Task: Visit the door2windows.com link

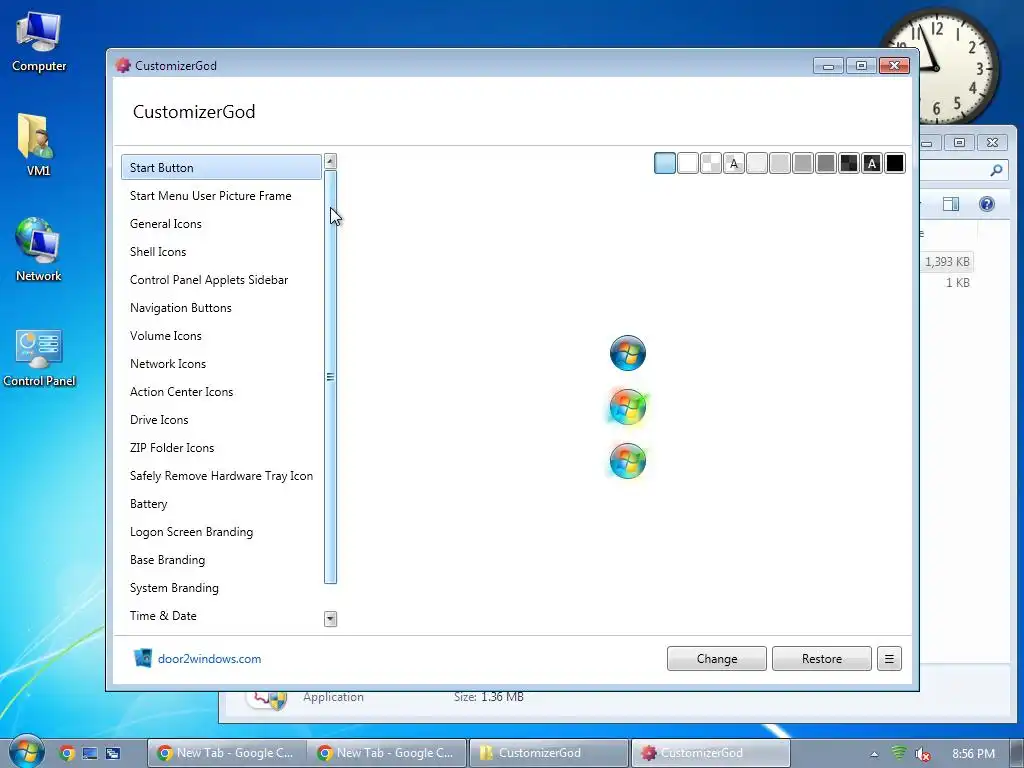Action: coord(210,659)
